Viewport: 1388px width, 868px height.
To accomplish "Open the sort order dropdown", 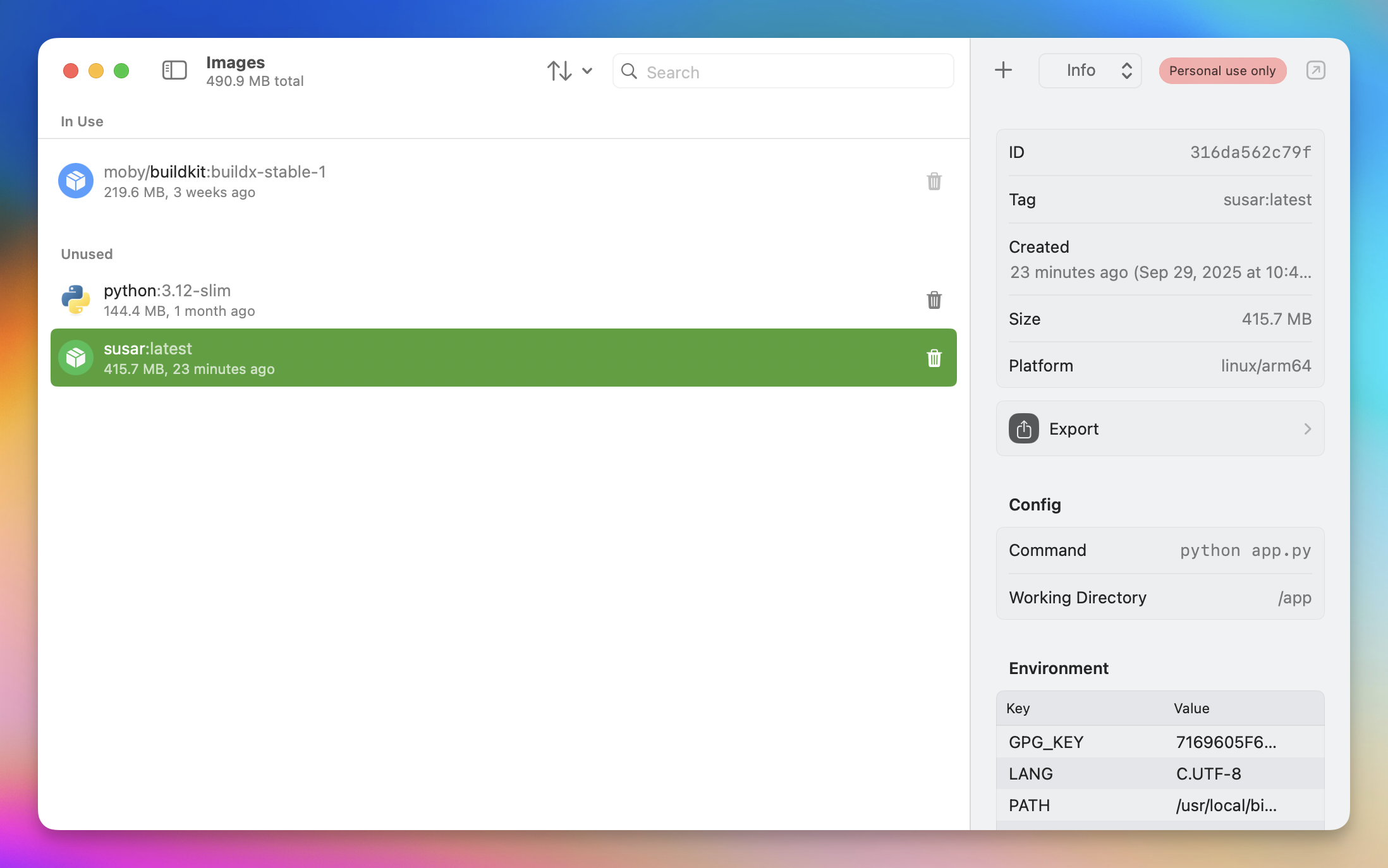I will pyautogui.click(x=569, y=71).
